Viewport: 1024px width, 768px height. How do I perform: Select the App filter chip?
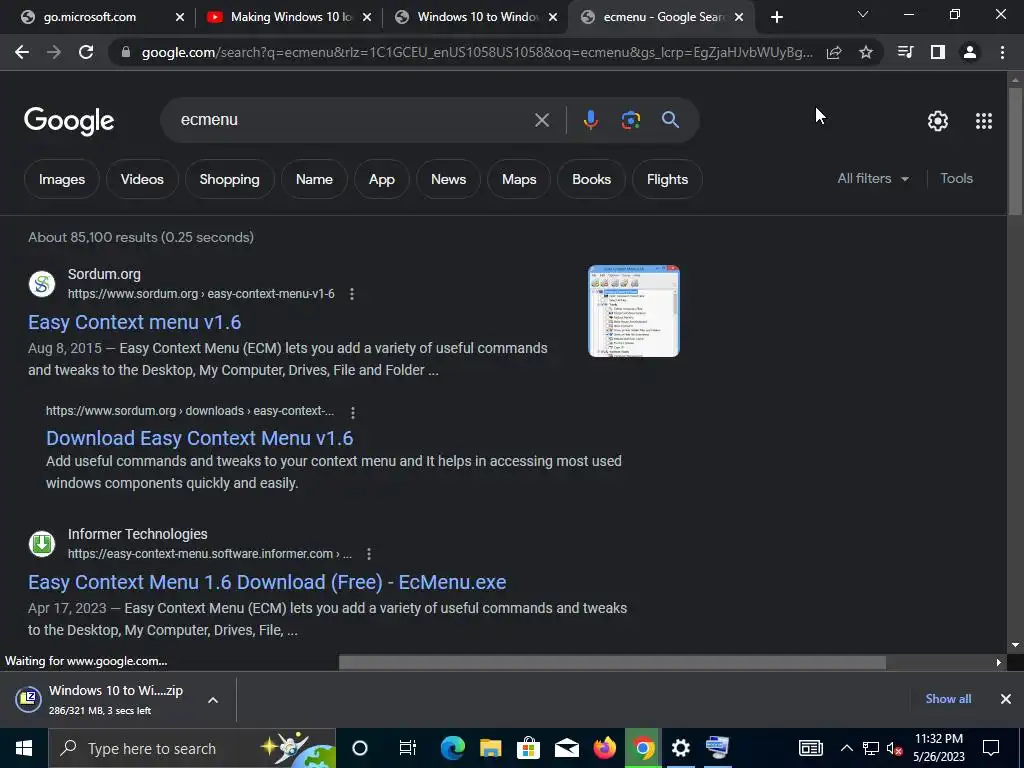click(x=381, y=179)
